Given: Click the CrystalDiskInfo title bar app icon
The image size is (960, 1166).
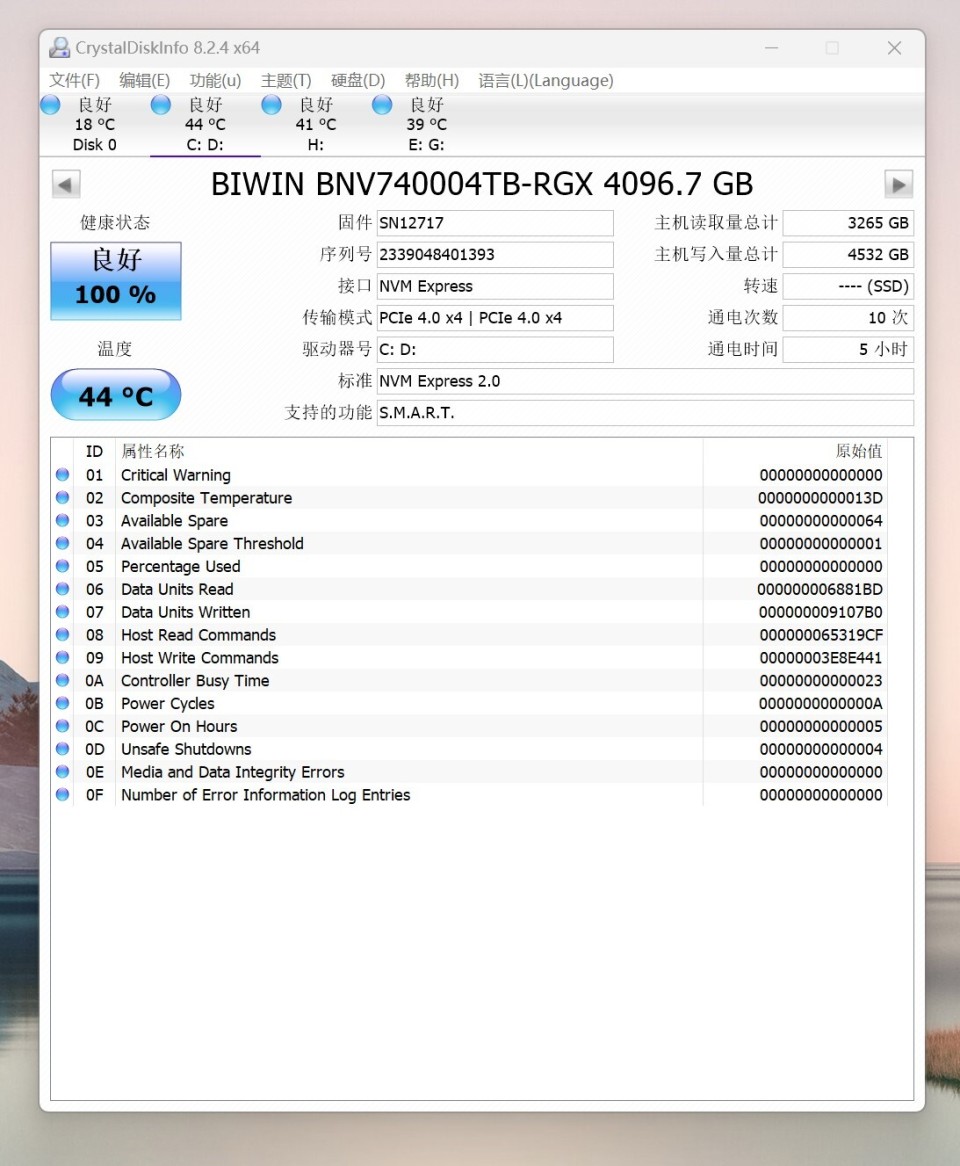Looking at the screenshot, I should pyautogui.click(x=59, y=48).
